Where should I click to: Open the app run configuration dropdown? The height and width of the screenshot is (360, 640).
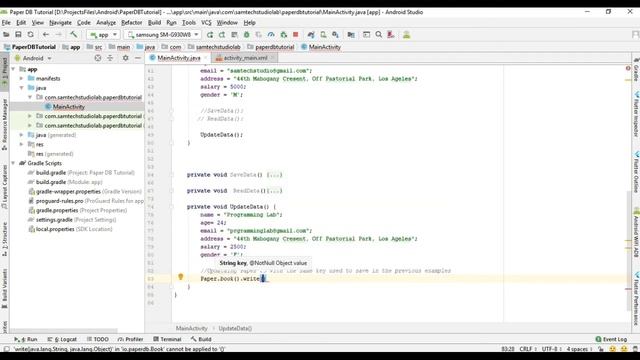click(x=104, y=35)
